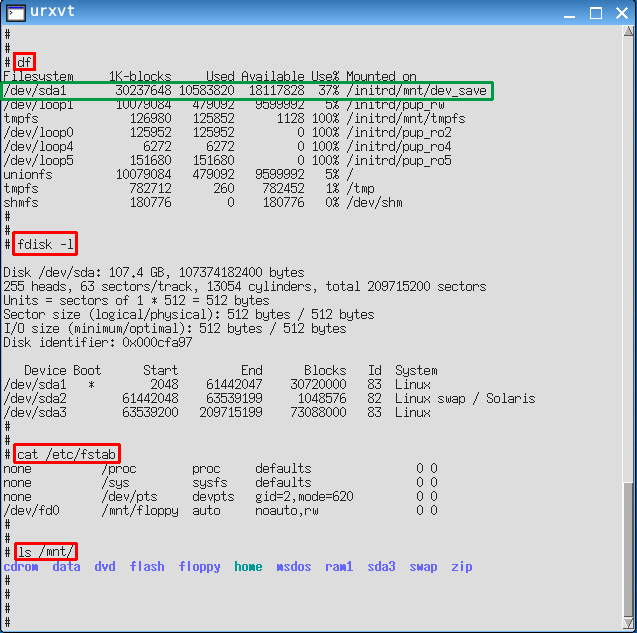Image resolution: width=637 pixels, height=633 pixels.
Task: Maximize the urxvt terminal window
Action: pos(596,14)
